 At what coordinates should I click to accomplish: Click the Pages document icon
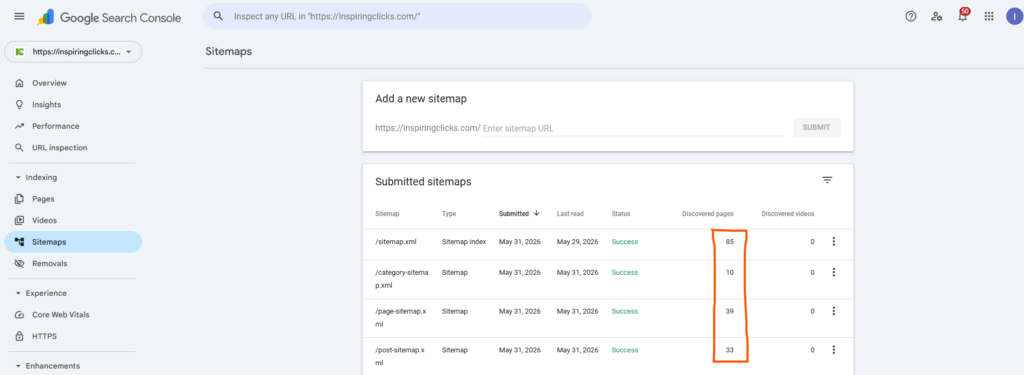click(x=19, y=199)
